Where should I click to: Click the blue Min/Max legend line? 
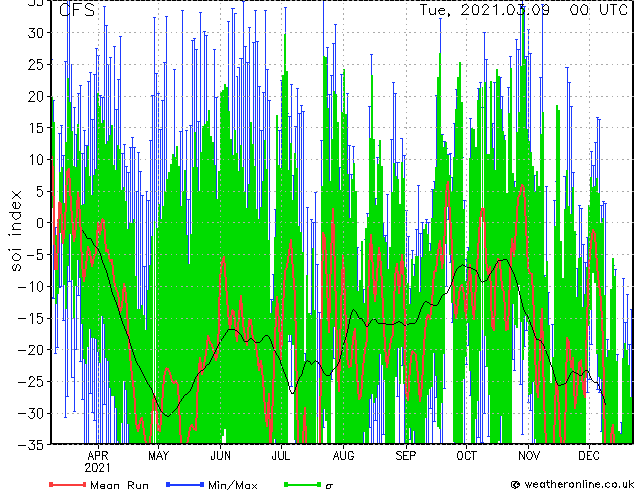click(185, 484)
